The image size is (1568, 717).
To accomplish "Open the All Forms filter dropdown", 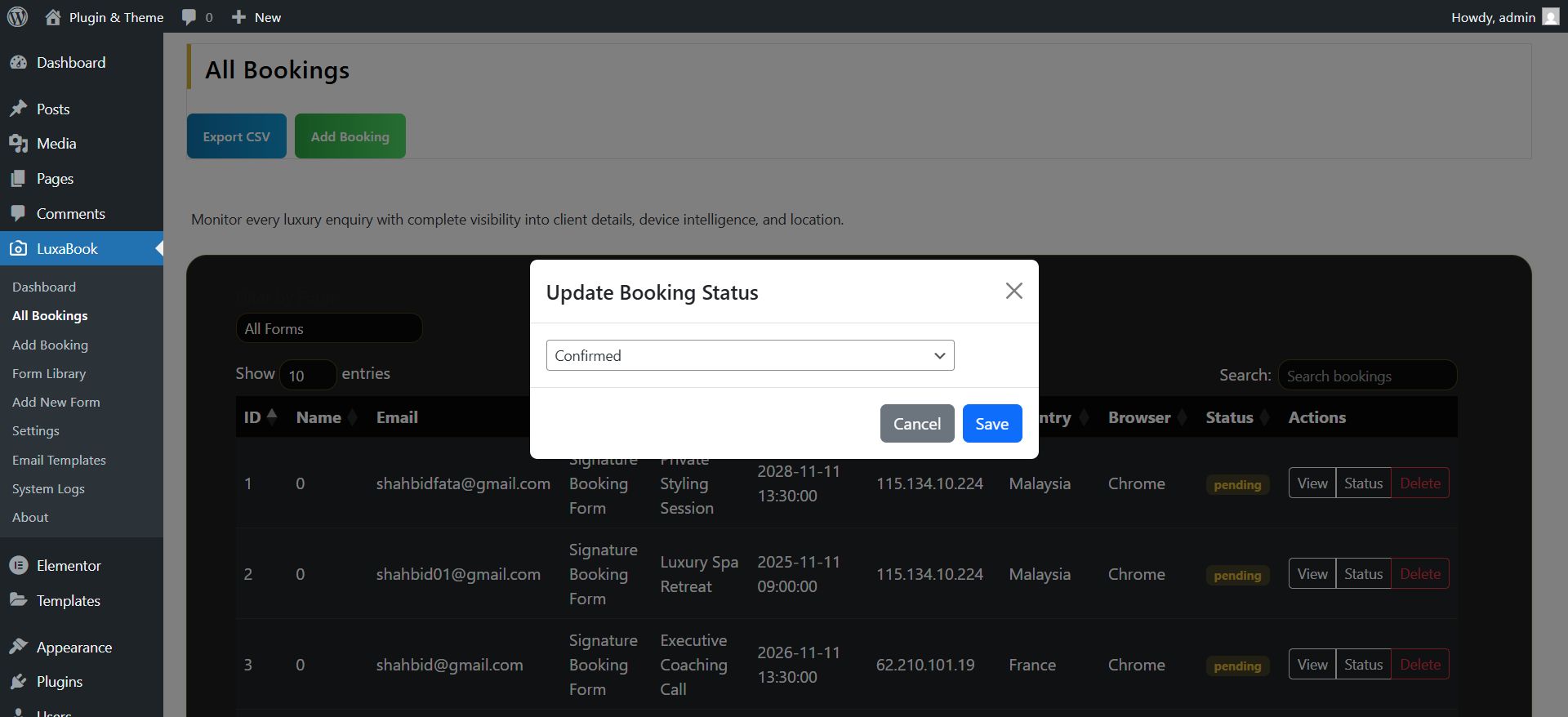I will 329,328.
